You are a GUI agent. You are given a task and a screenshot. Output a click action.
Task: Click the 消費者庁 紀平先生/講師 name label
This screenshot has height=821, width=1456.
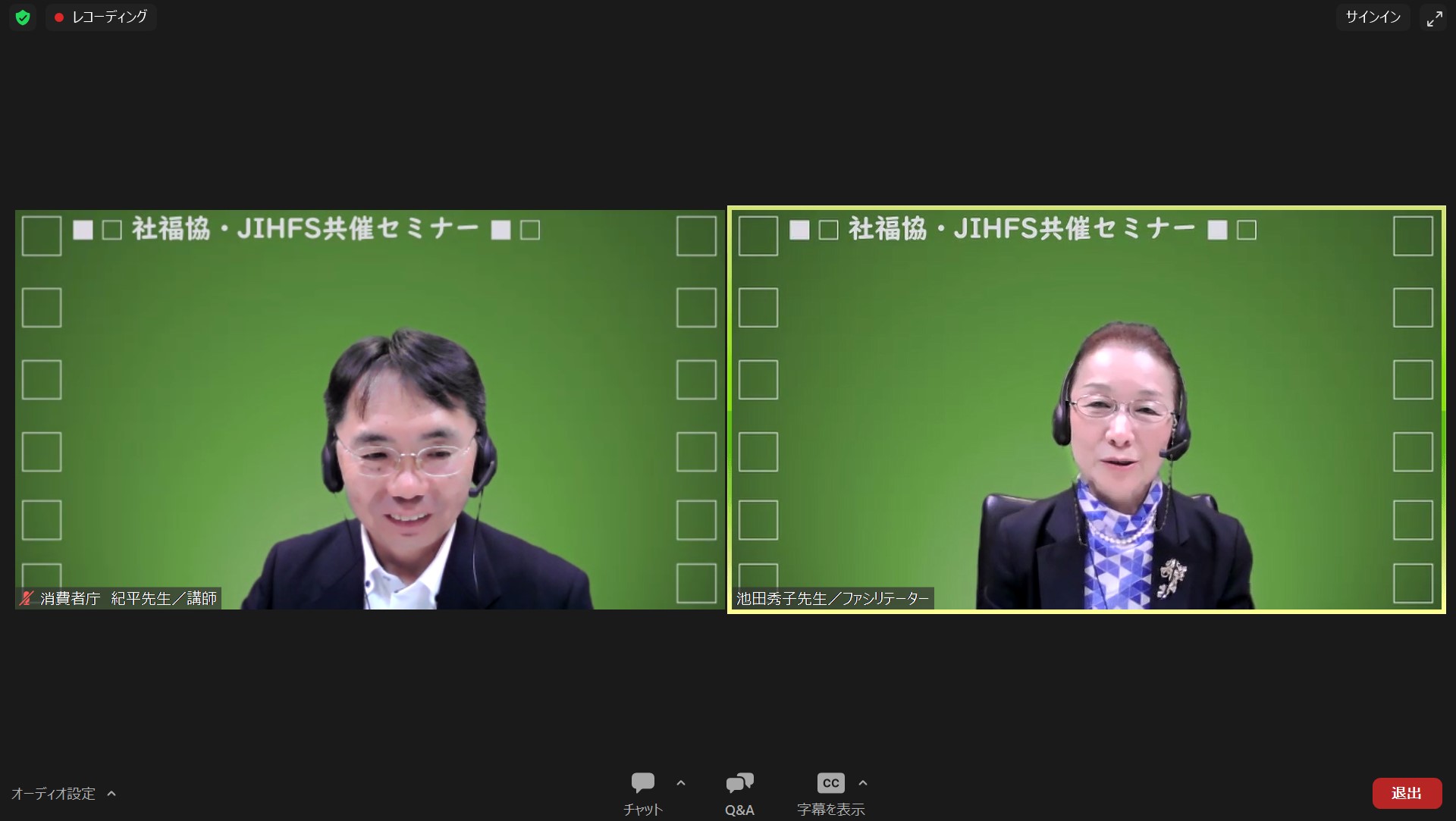tap(128, 598)
